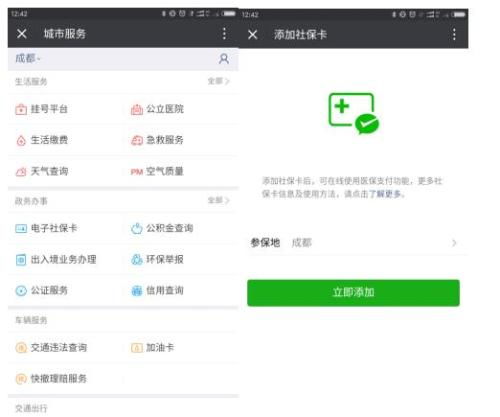Select 快撤理赔服务 label

point(59,378)
